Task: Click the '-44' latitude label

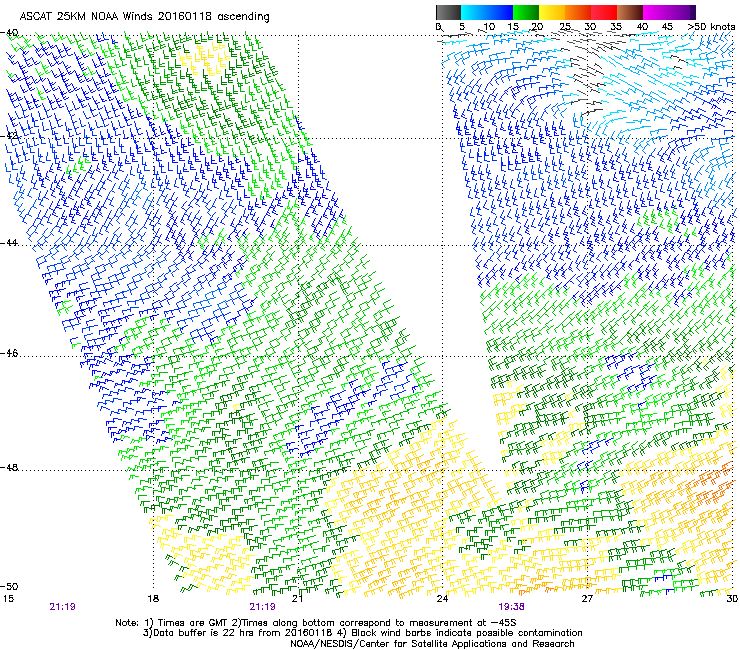Action: coord(9,243)
